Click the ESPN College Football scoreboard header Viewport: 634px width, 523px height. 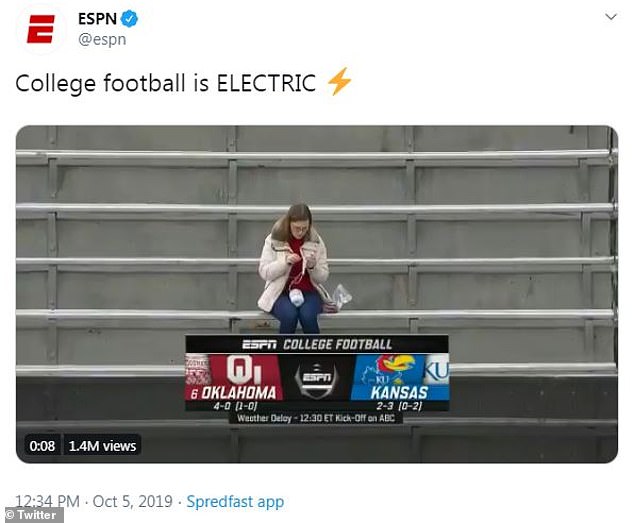(316, 343)
